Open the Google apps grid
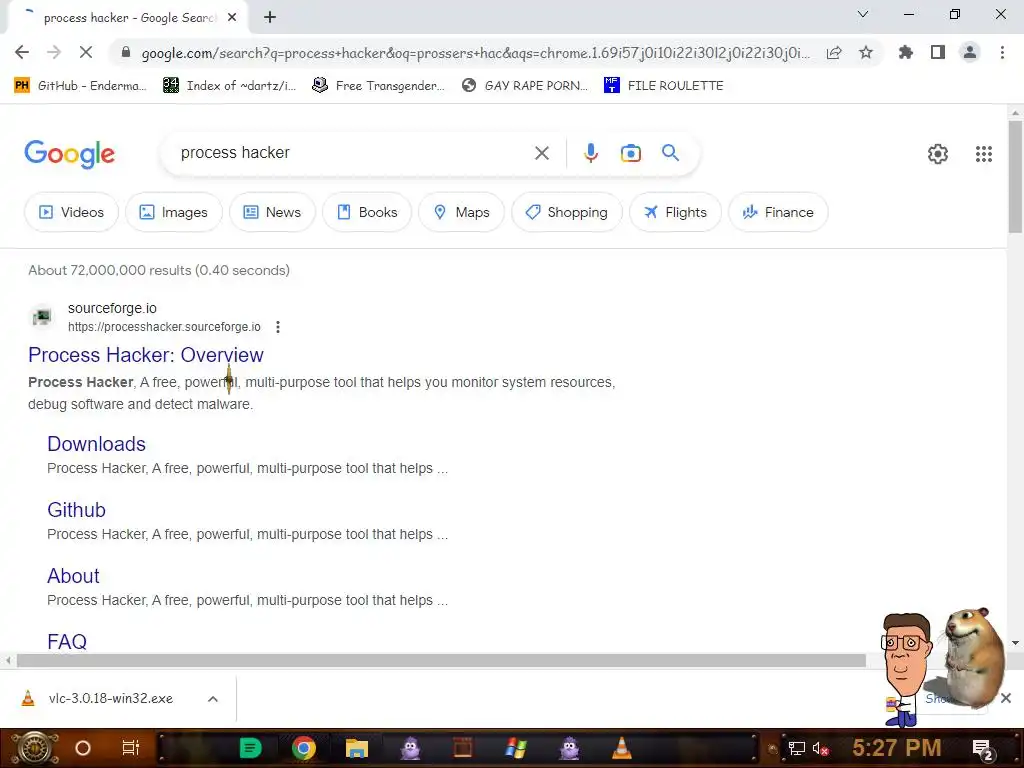 tap(984, 153)
